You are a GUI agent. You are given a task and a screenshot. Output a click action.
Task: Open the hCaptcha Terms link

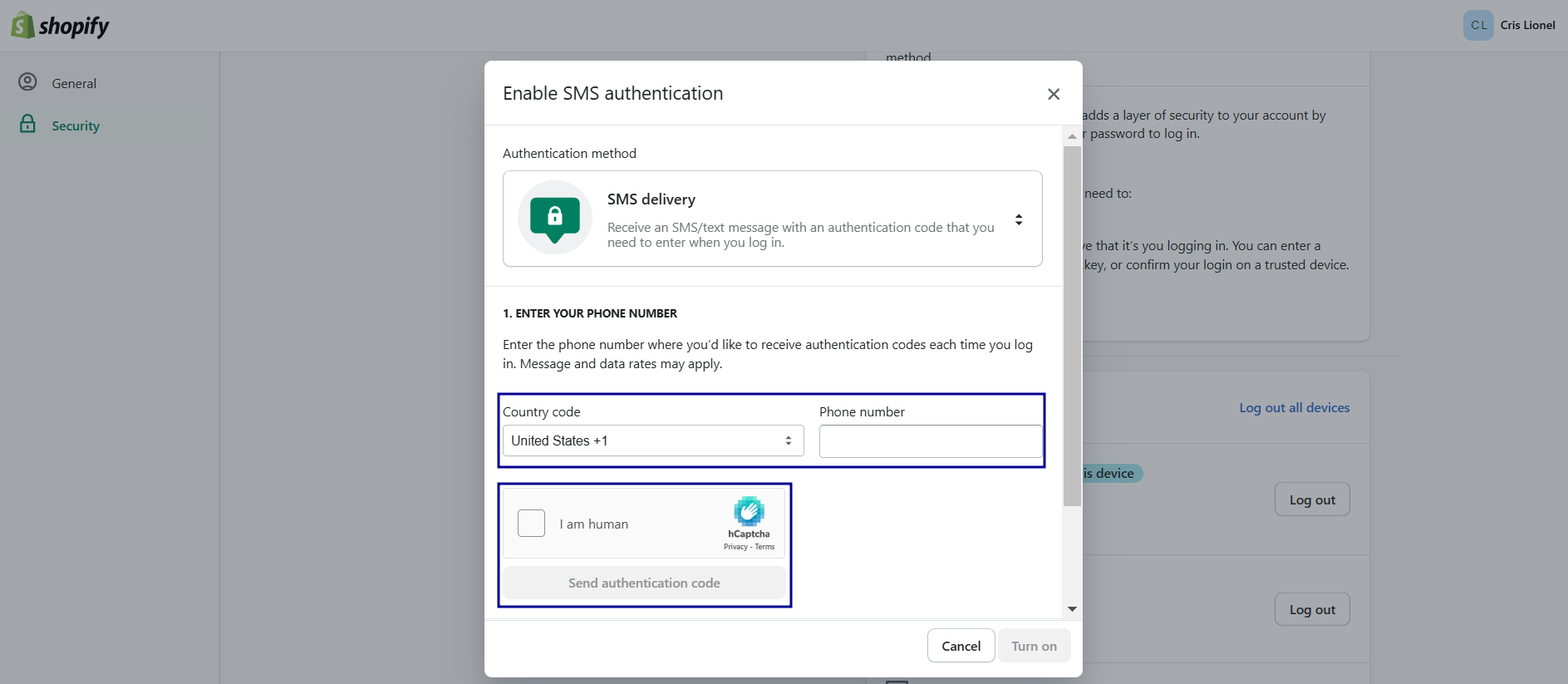[x=765, y=547]
